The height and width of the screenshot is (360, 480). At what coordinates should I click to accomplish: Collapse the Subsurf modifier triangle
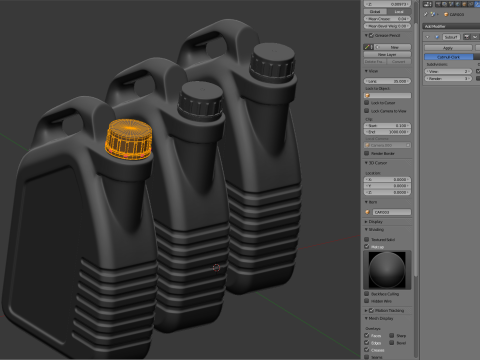[x=428, y=37]
